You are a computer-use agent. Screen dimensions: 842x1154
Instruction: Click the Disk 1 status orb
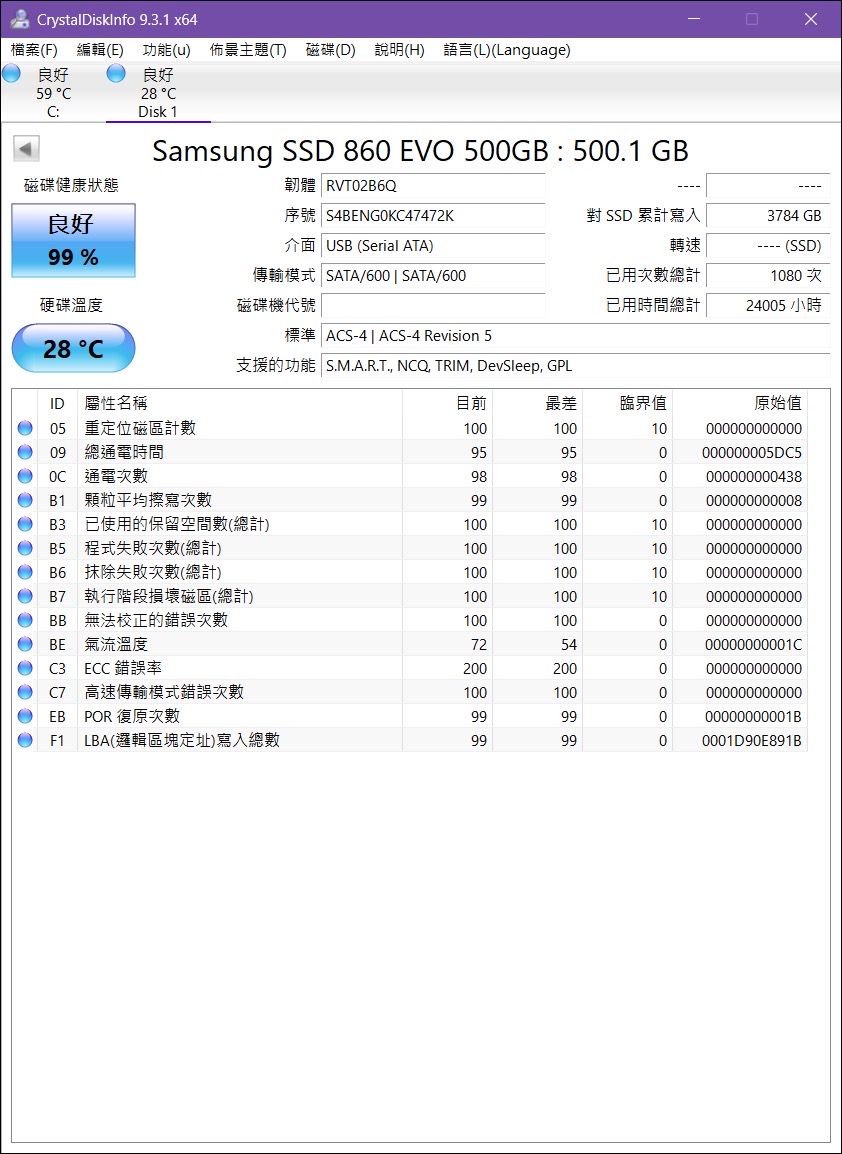[116, 73]
